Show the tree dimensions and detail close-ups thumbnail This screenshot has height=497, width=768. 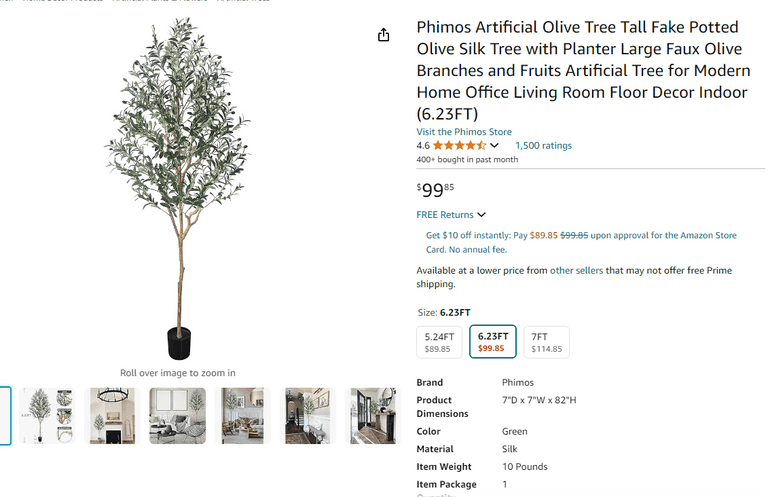tap(47, 415)
